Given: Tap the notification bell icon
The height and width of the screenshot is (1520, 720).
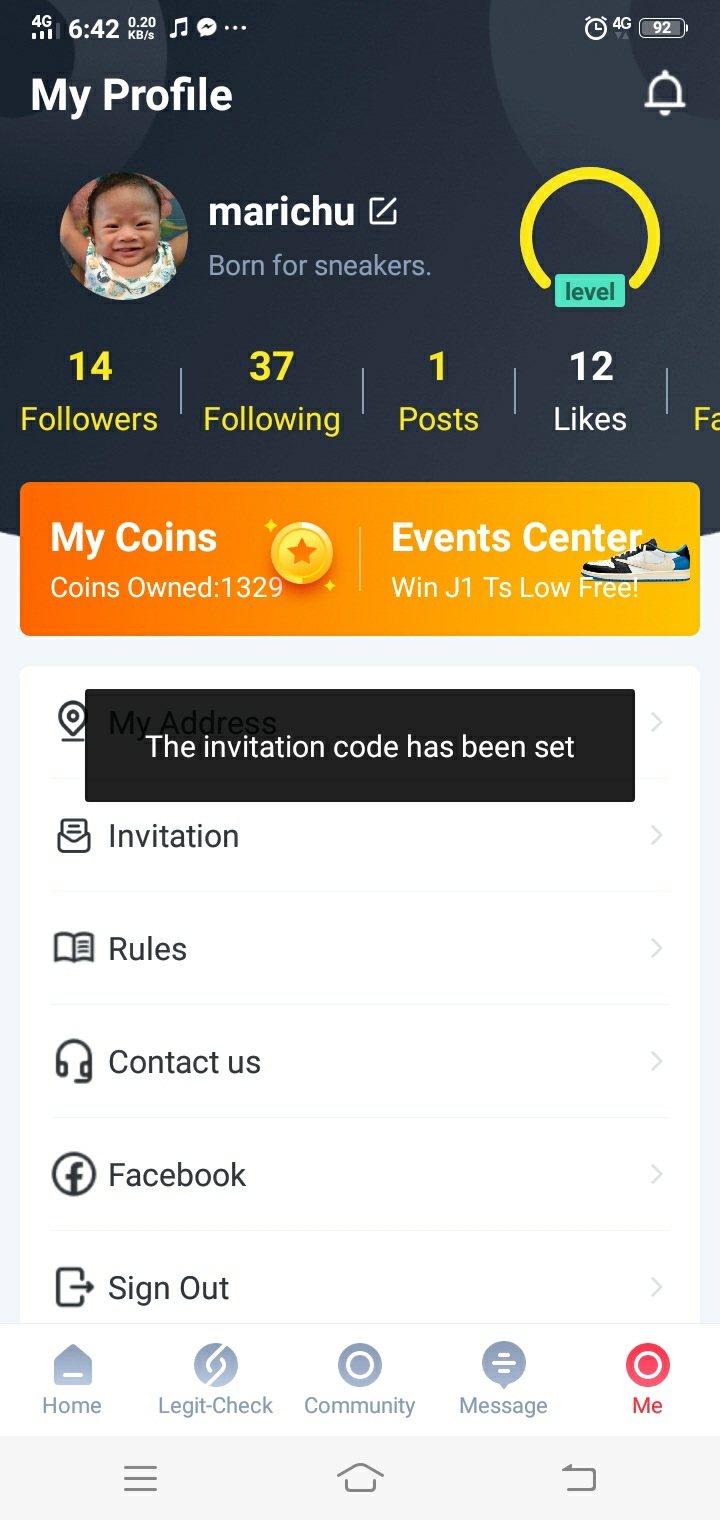Looking at the screenshot, I should pos(664,95).
